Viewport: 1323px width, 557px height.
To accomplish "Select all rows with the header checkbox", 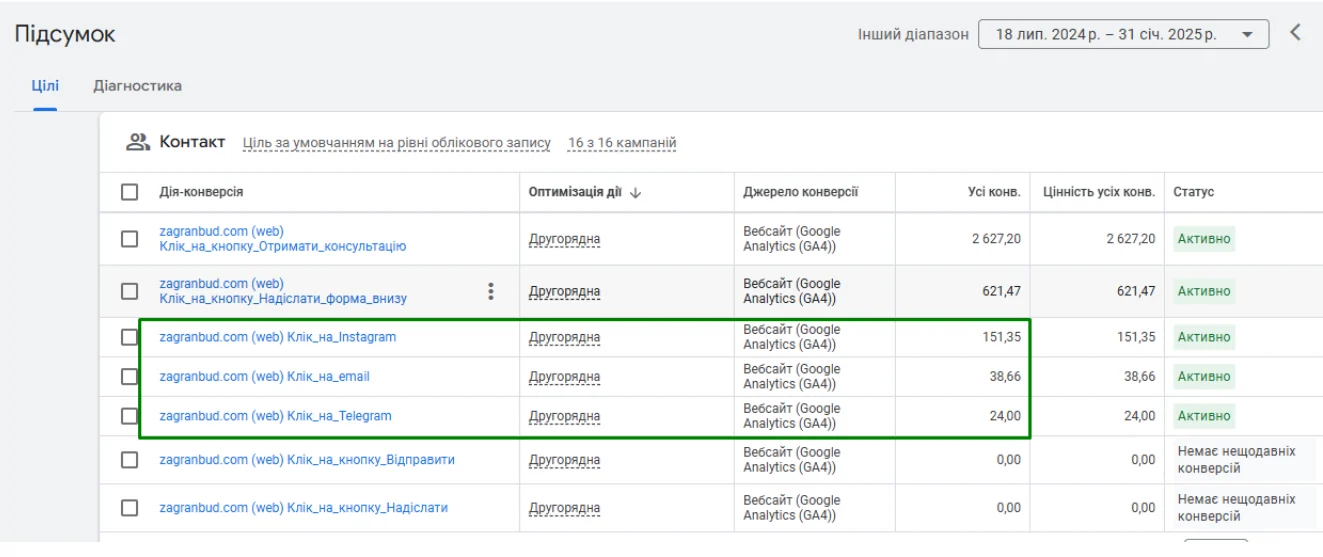I will pos(129,192).
